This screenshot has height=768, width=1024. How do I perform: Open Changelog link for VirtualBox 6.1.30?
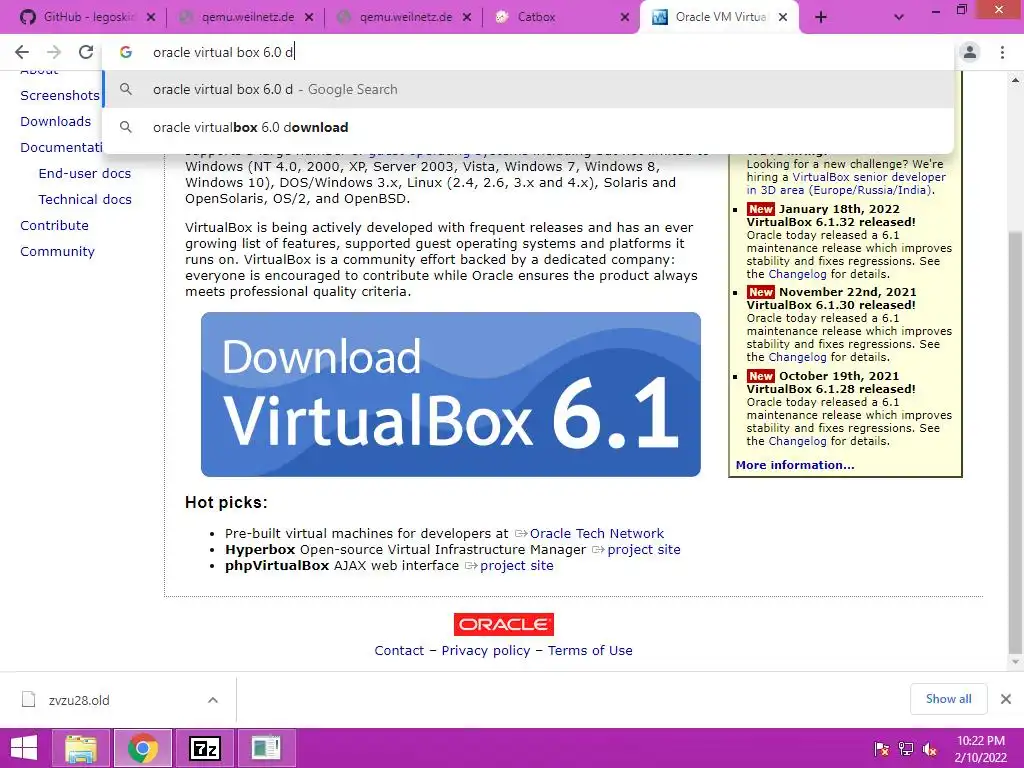[x=797, y=357]
